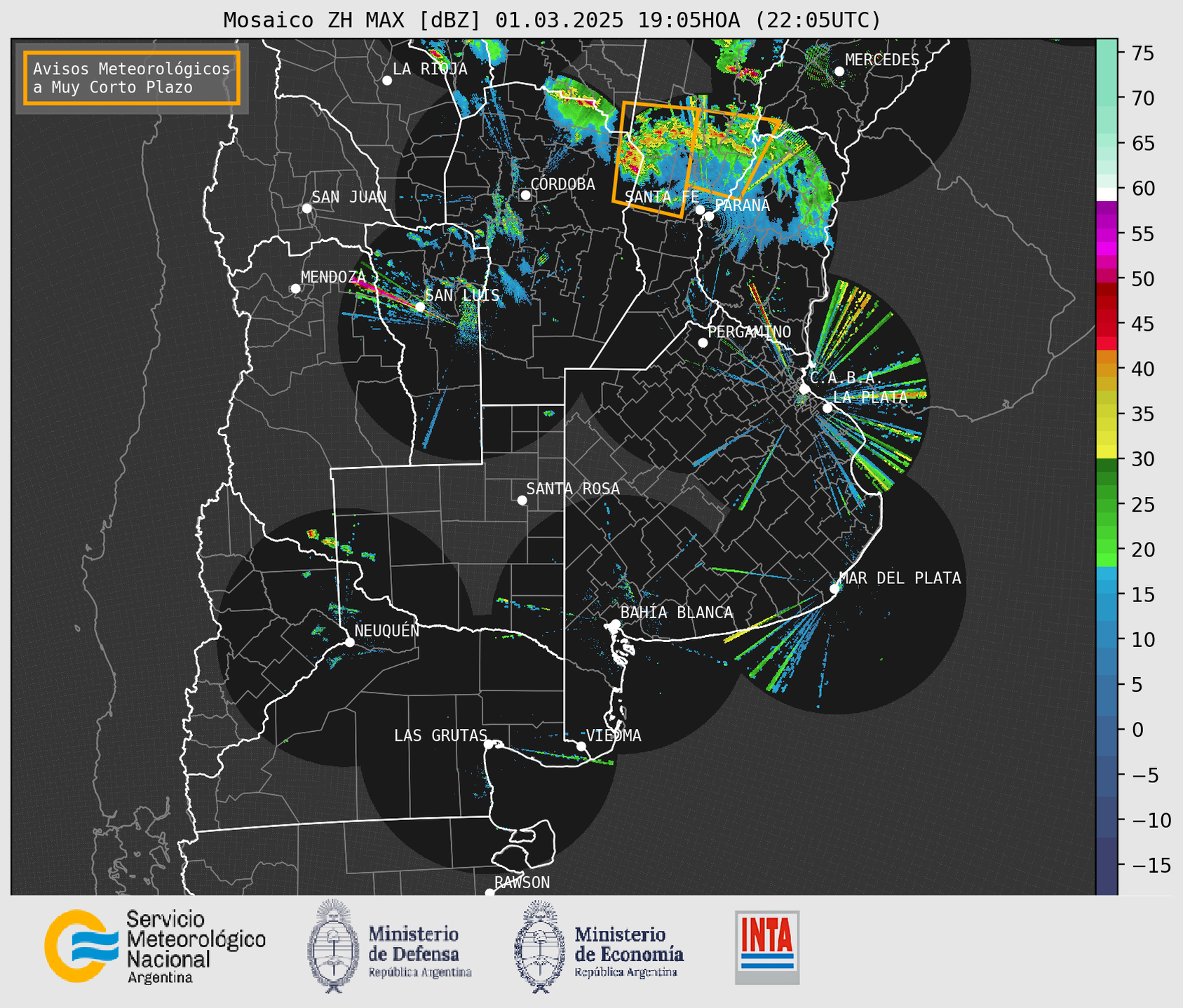Image resolution: width=1183 pixels, height=1008 pixels.
Task: Click the BAHÍA BLANCA city label
Action: point(677,613)
